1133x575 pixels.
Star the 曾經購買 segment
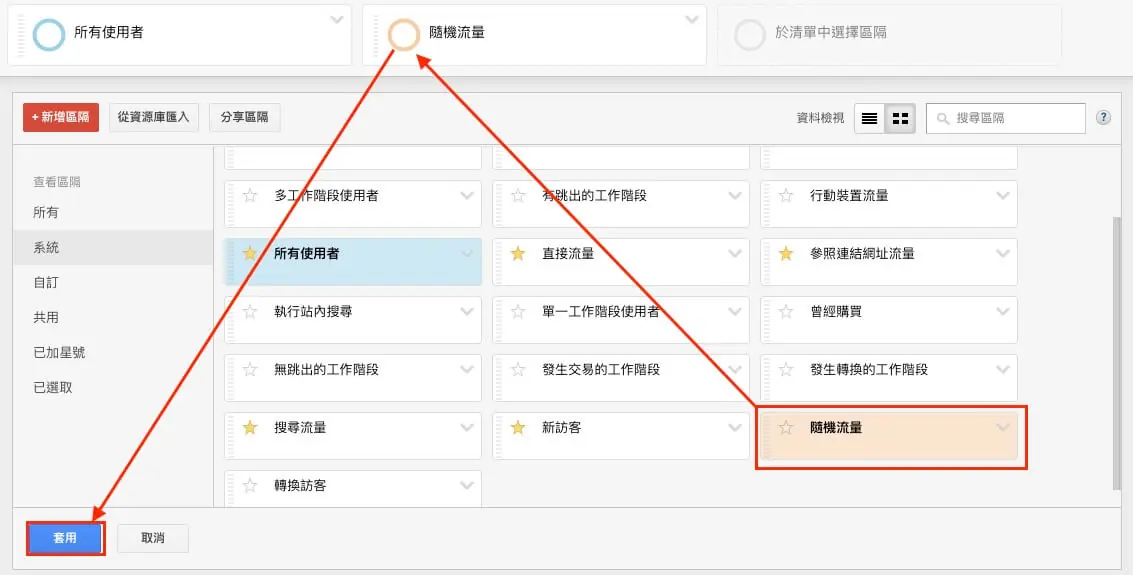(786, 312)
